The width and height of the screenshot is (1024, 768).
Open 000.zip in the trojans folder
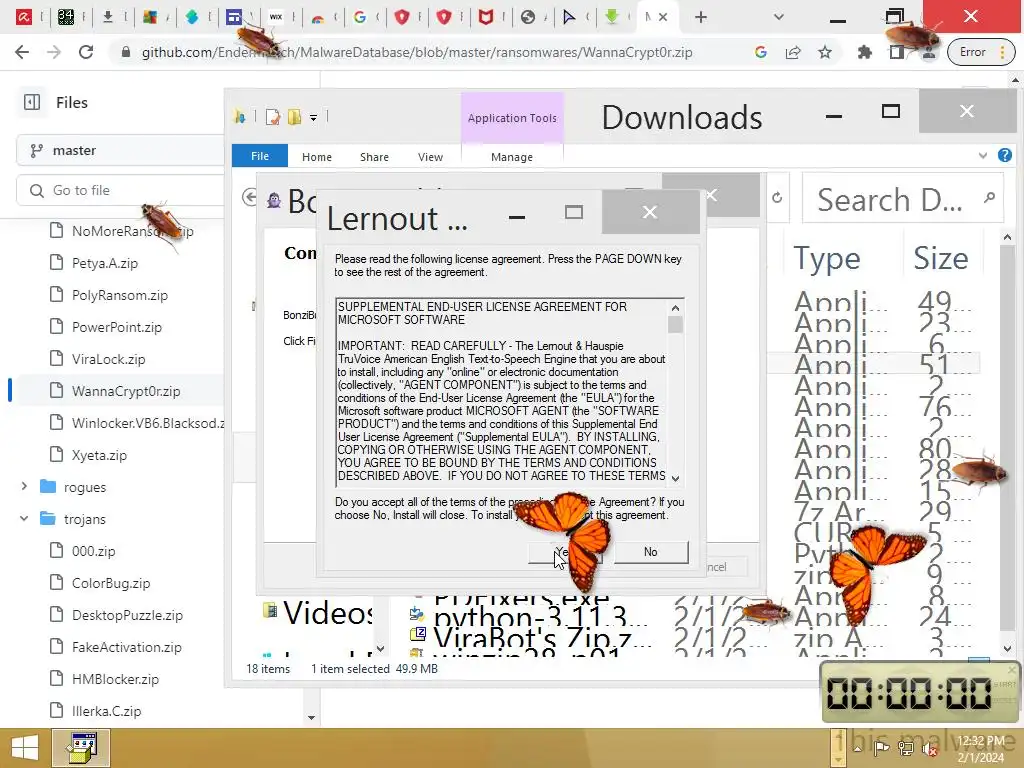93,551
